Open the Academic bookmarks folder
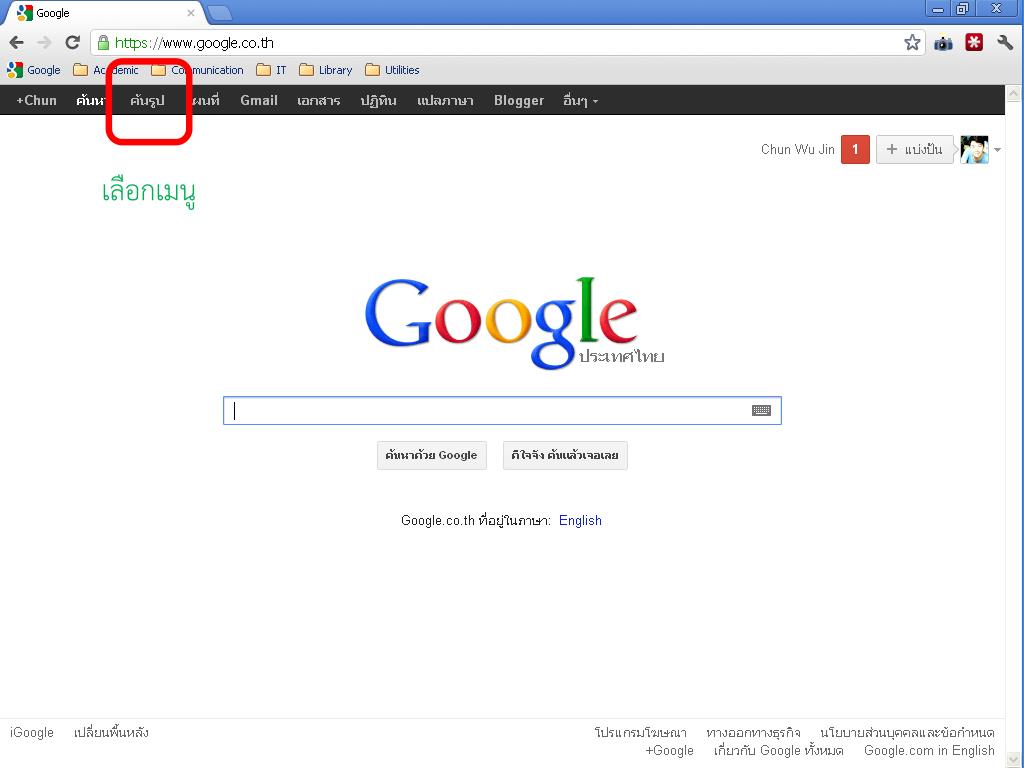The image size is (1024, 768). tap(106, 70)
